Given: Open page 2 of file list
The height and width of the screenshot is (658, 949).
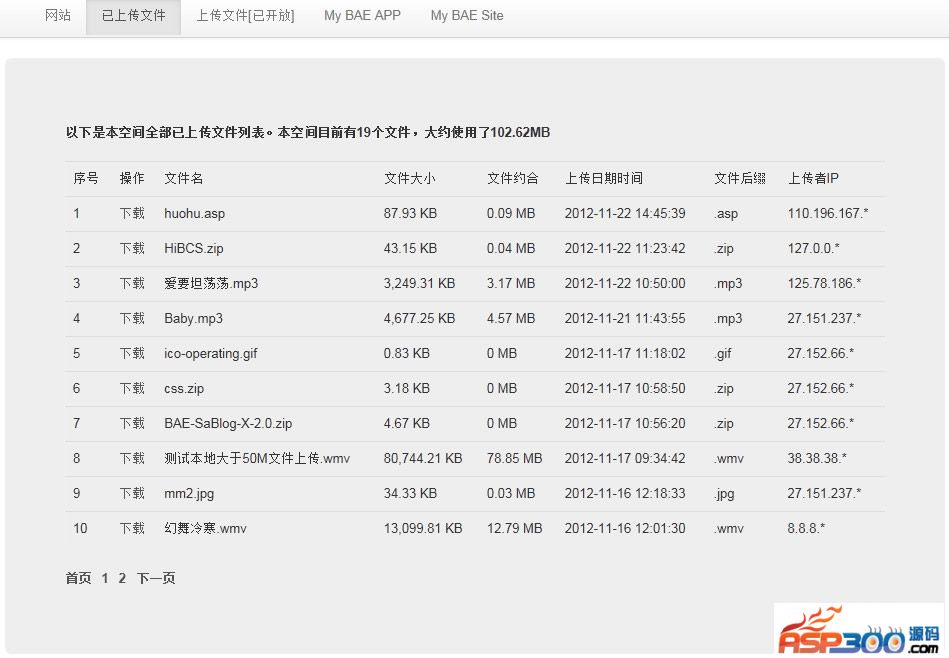Looking at the screenshot, I should [x=122, y=578].
